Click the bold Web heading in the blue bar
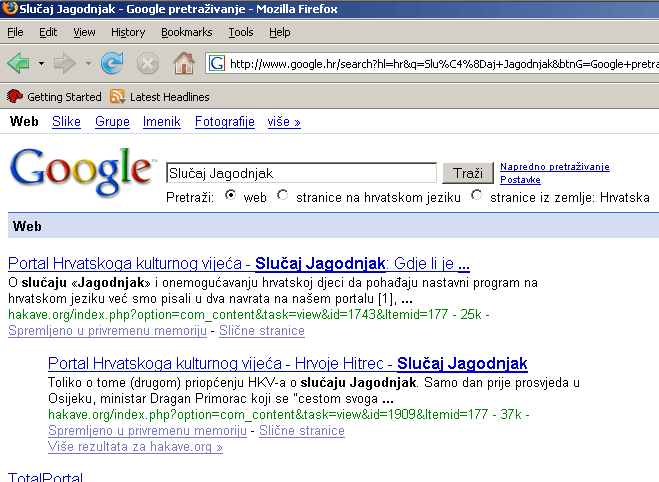 [27, 226]
